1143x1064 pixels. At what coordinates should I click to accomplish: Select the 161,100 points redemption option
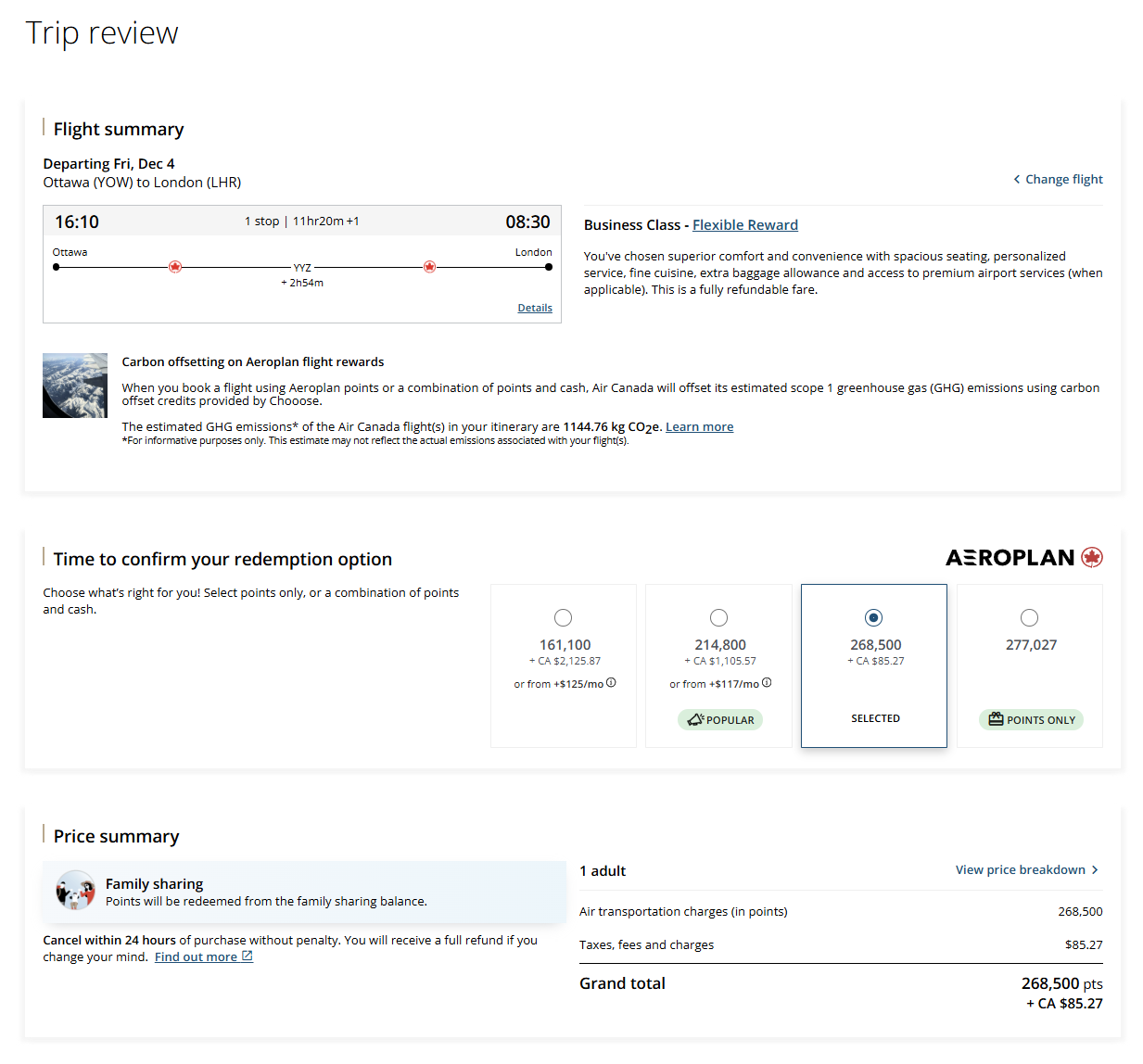coord(563,618)
